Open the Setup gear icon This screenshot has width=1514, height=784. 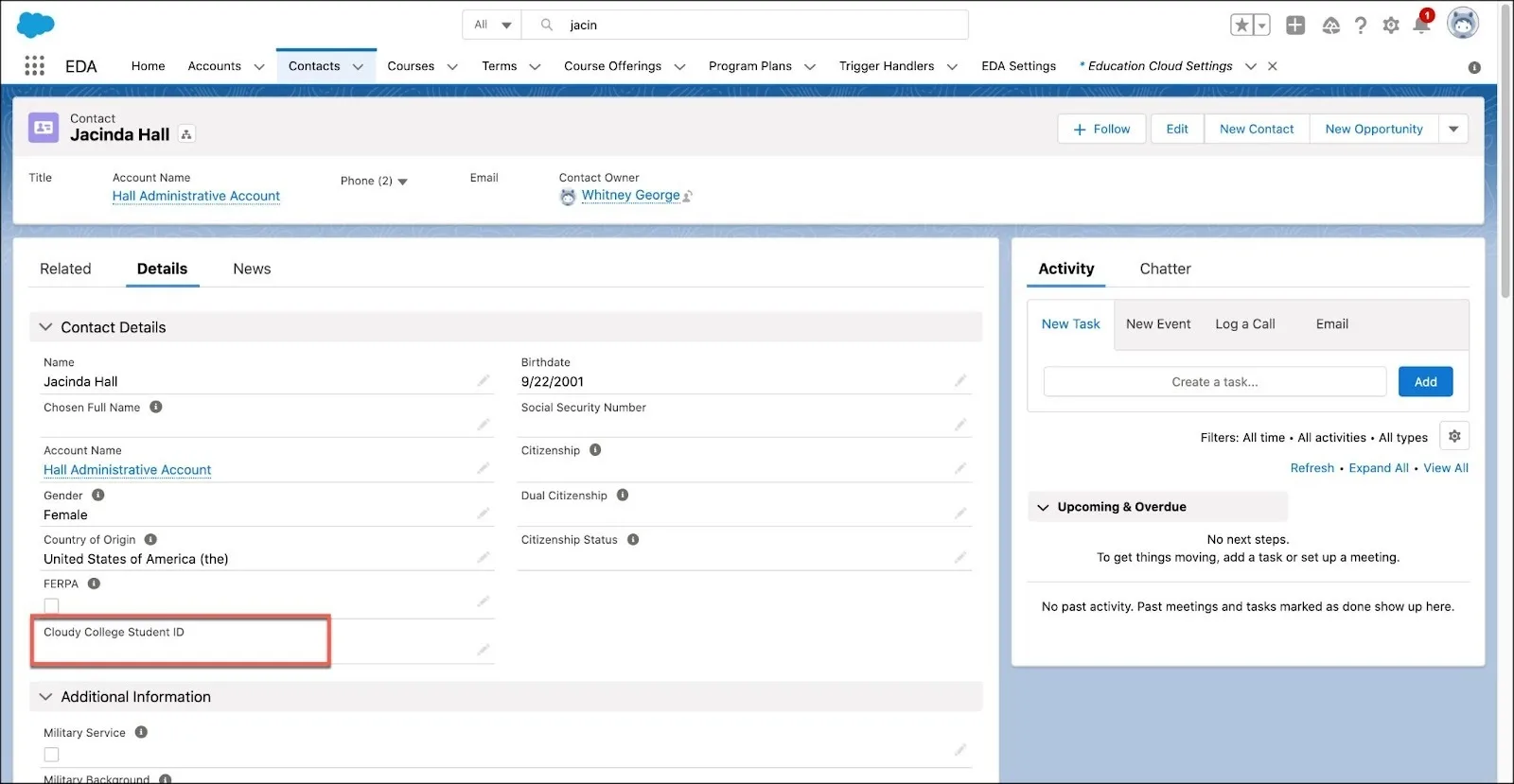[x=1391, y=26]
